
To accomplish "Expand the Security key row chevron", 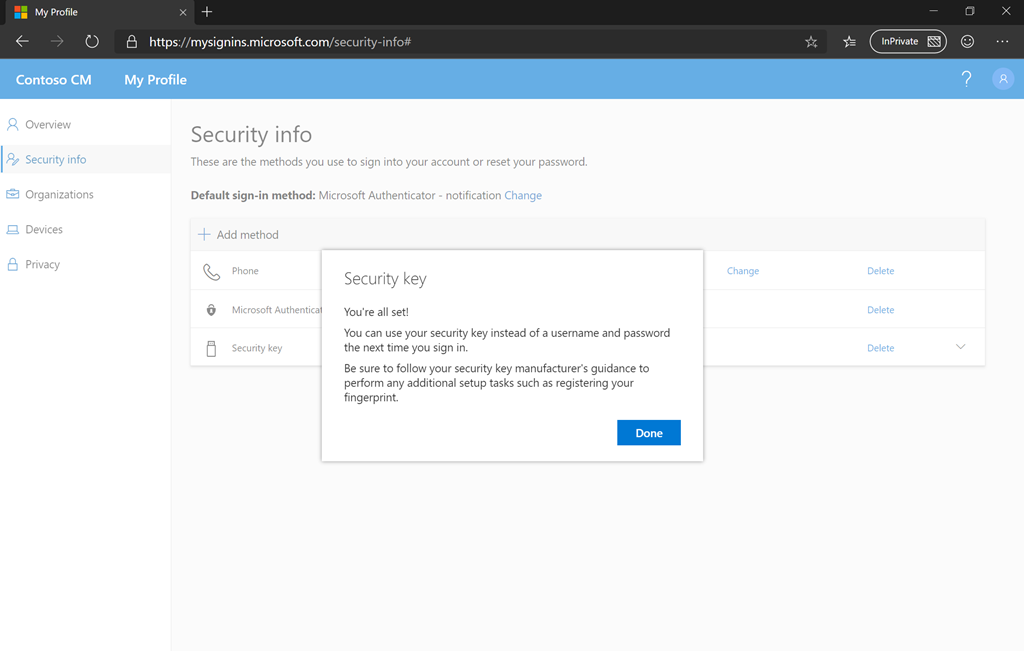I will point(960,347).
